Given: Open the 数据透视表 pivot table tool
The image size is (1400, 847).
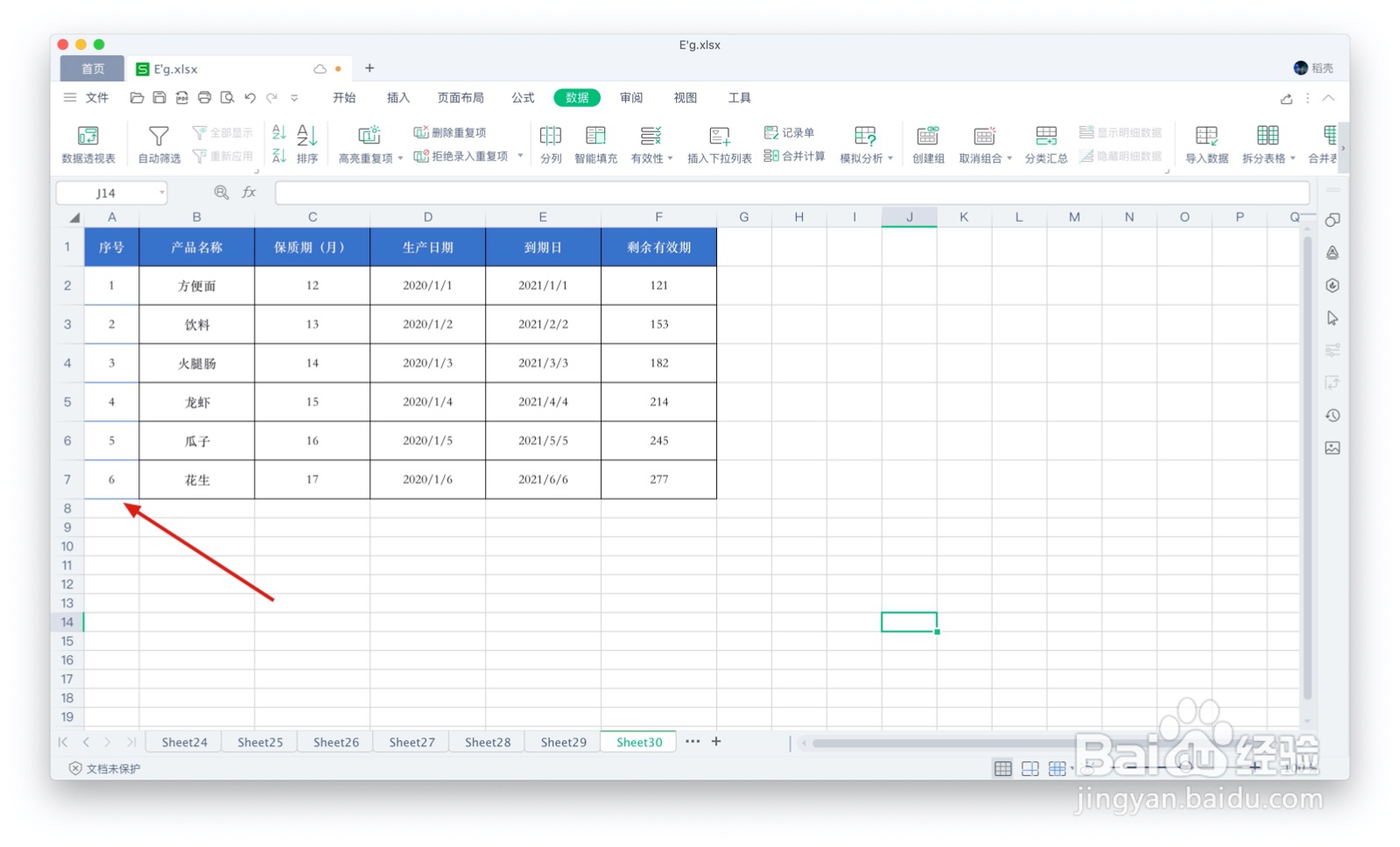Looking at the screenshot, I should (88, 145).
